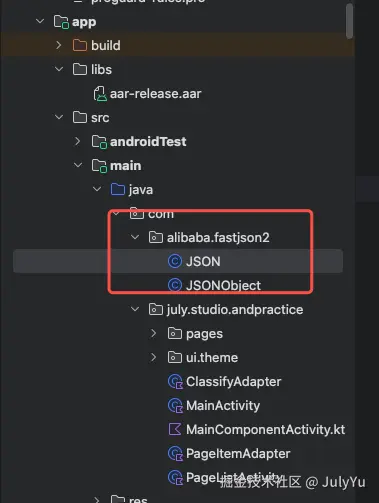The width and height of the screenshot is (379, 503).
Task: Open MainActivity in the editor
Action: (x=223, y=406)
